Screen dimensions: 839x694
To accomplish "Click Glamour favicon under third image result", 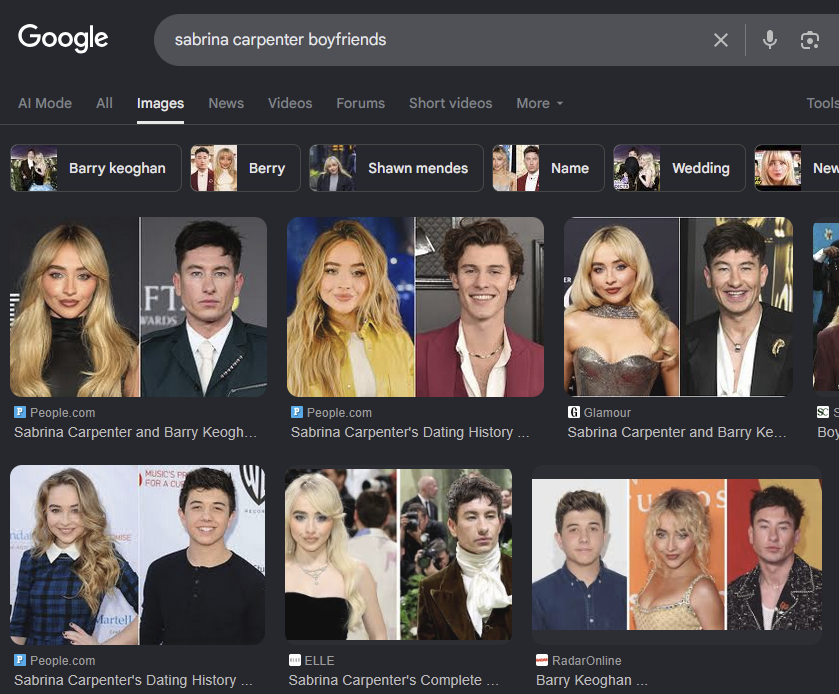I will pyautogui.click(x=574, y=412).
